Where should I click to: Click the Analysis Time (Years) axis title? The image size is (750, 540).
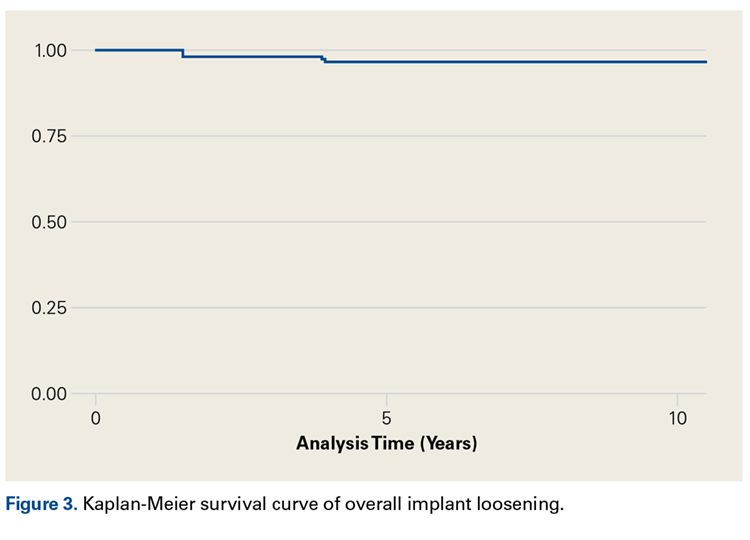coord(386,443)
